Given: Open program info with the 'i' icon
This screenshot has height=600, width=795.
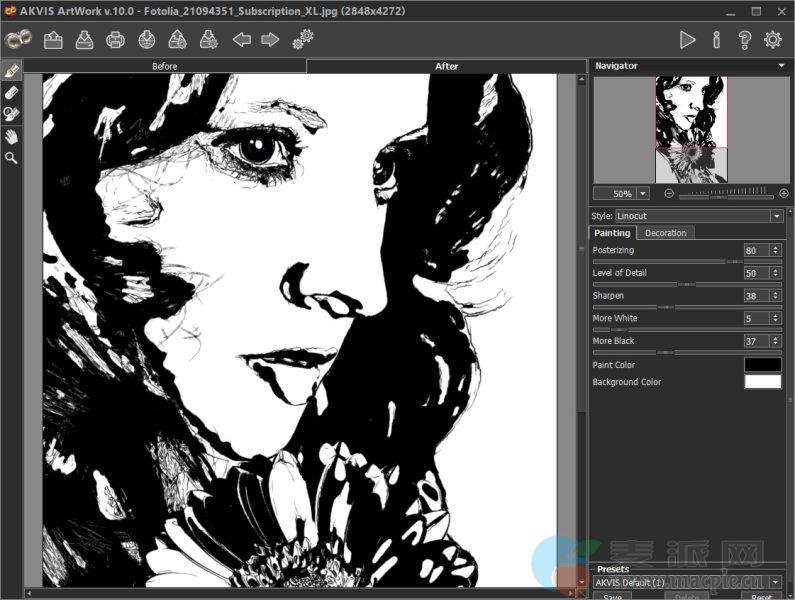Looking at the screenshot, I should [716, 40].
